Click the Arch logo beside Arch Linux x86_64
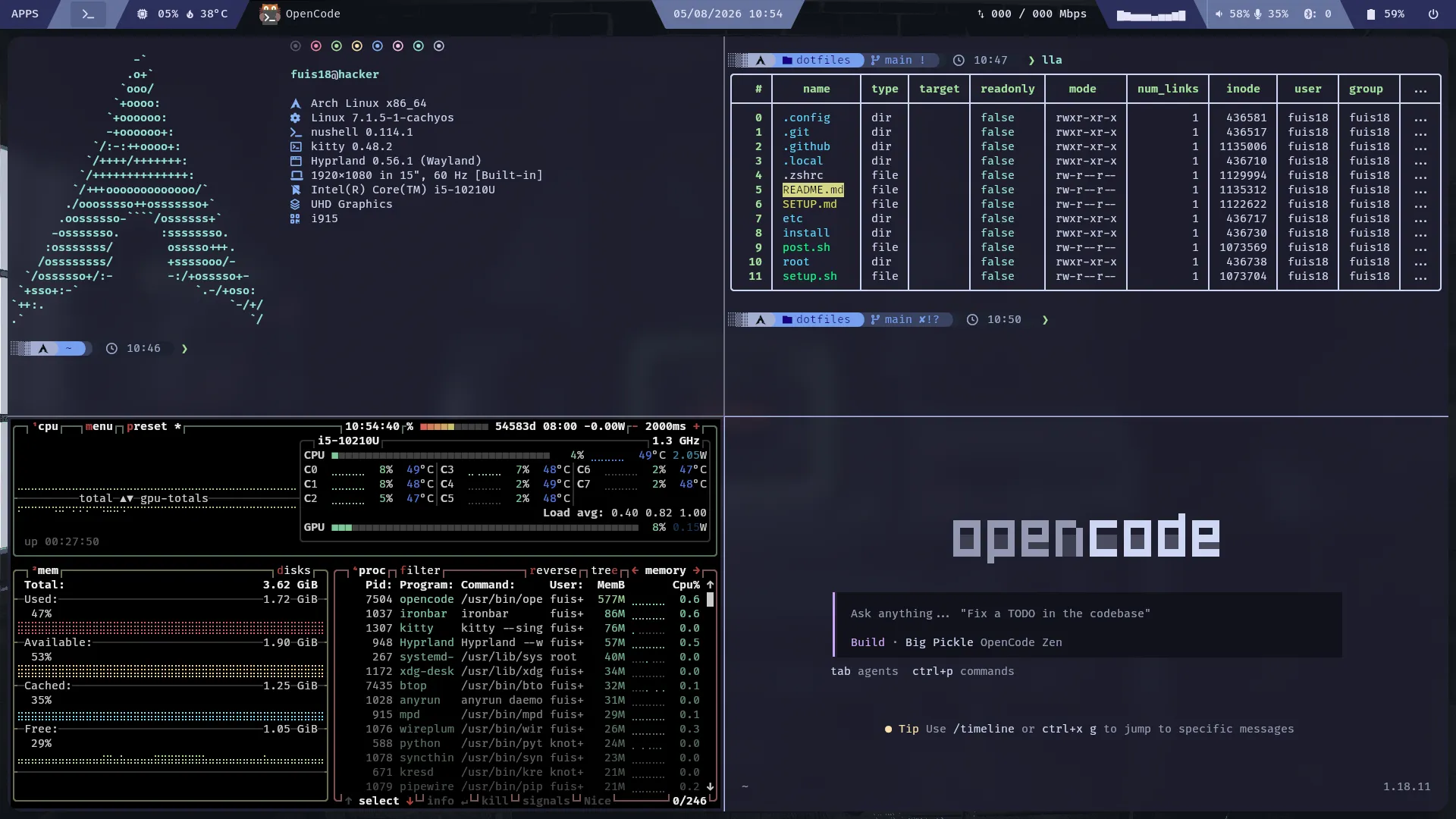The image size is (1456, 819). (296, 103)
